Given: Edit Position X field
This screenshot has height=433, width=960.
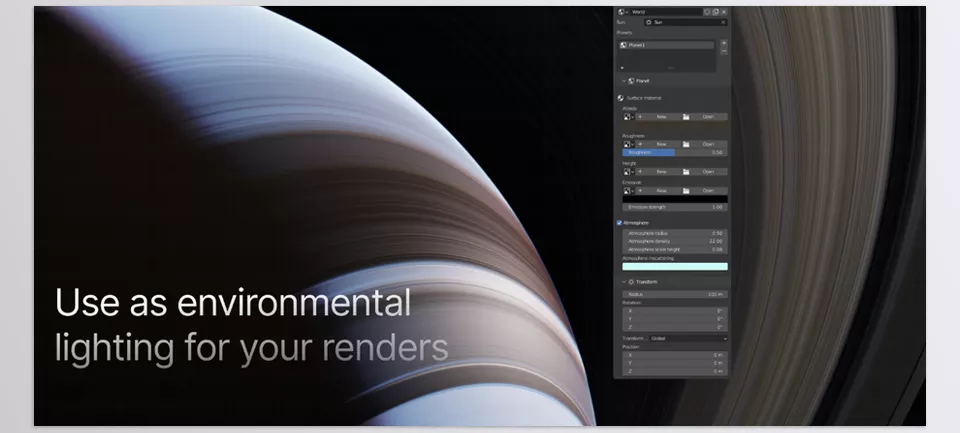Looking at the screenshot, I should coord(675,355).
